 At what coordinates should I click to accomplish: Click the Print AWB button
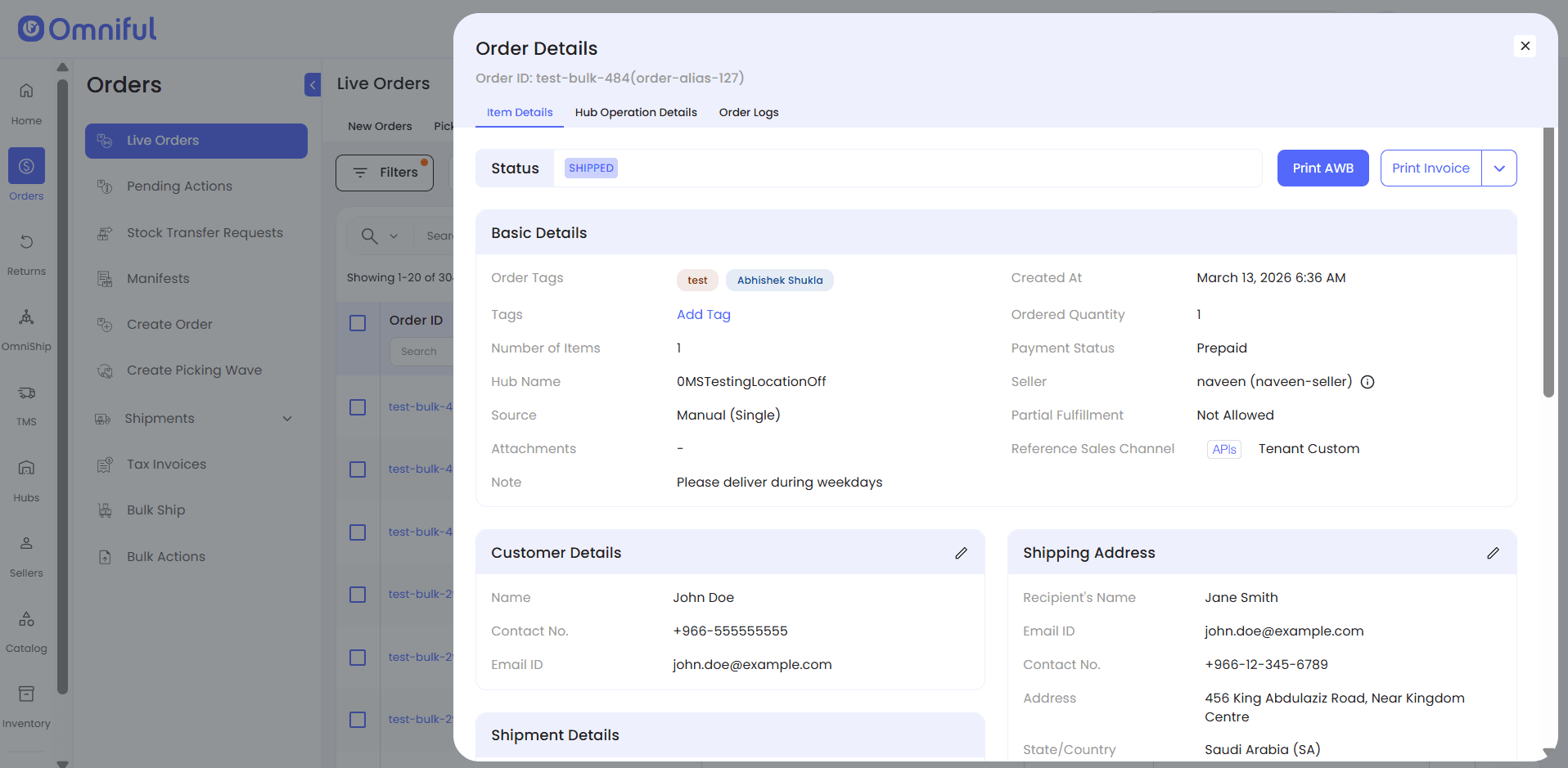point(1322,168)
